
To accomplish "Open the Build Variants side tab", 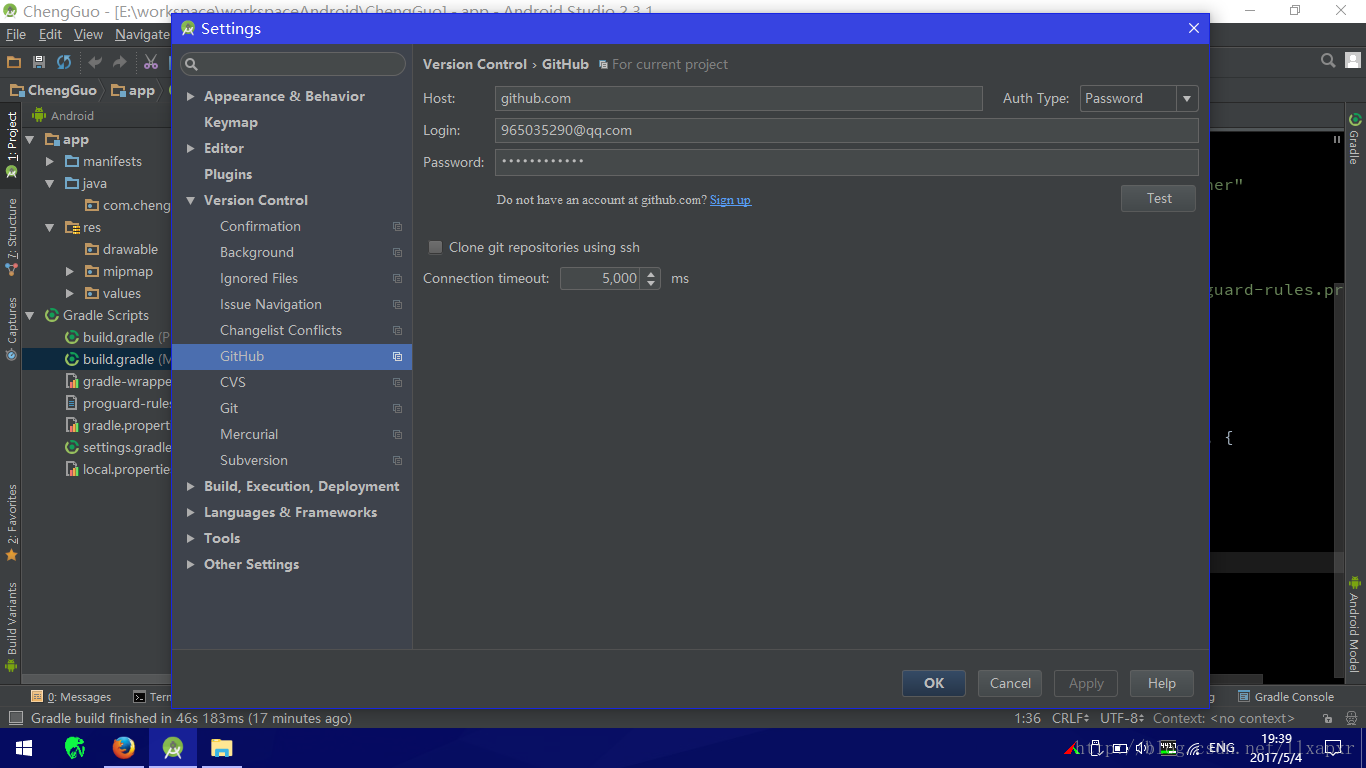I will (11, 626).
